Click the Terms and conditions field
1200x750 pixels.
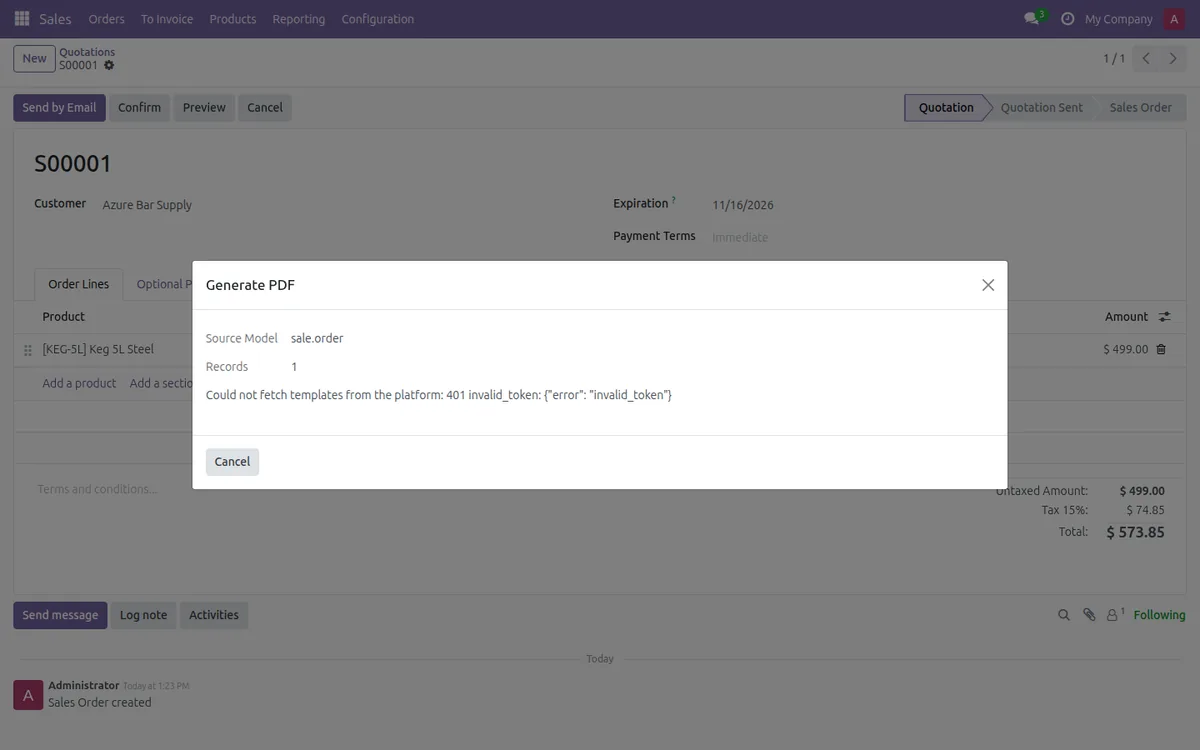(97, 489)
